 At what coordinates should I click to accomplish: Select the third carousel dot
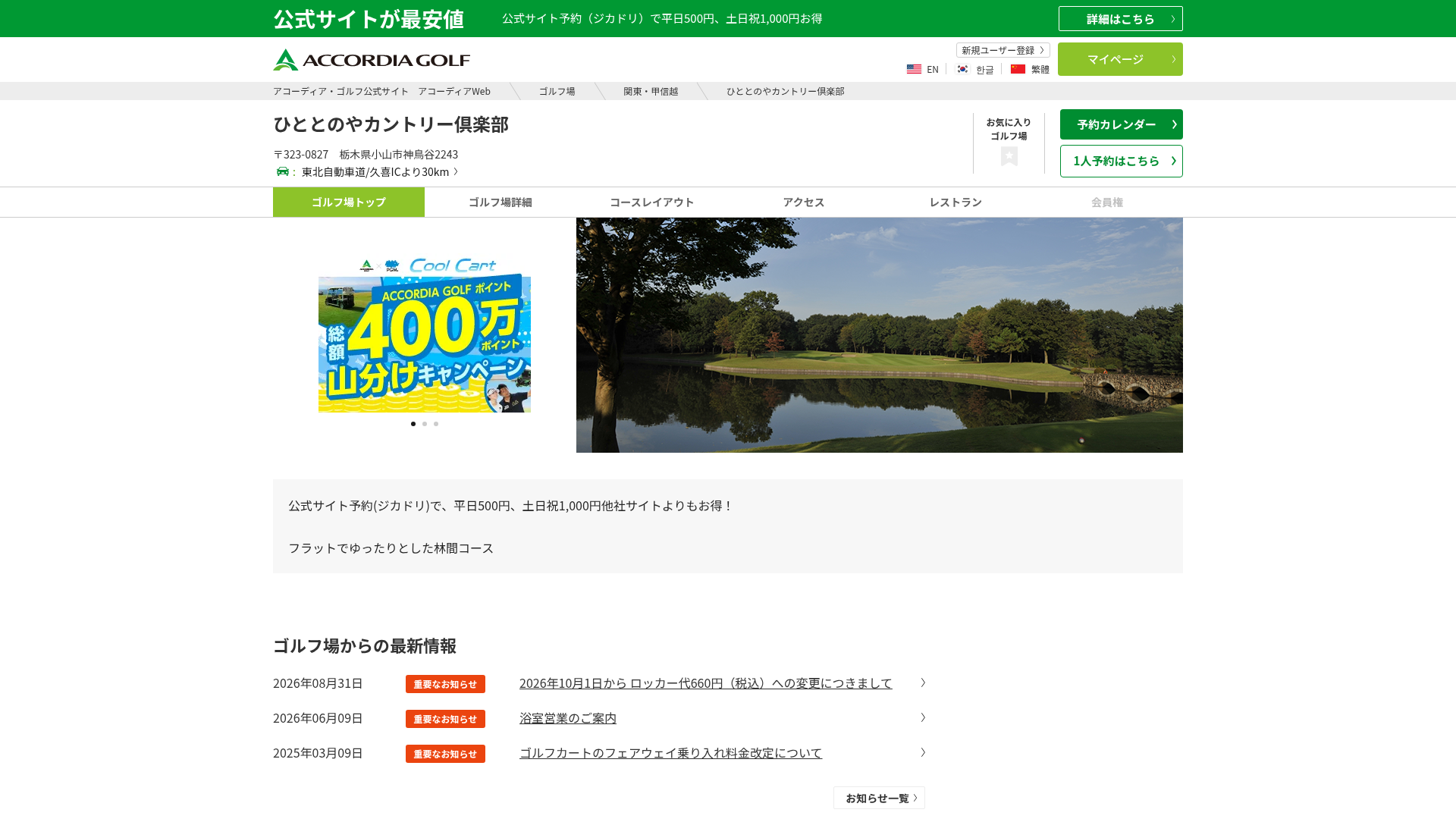click(x=436, y=424)
